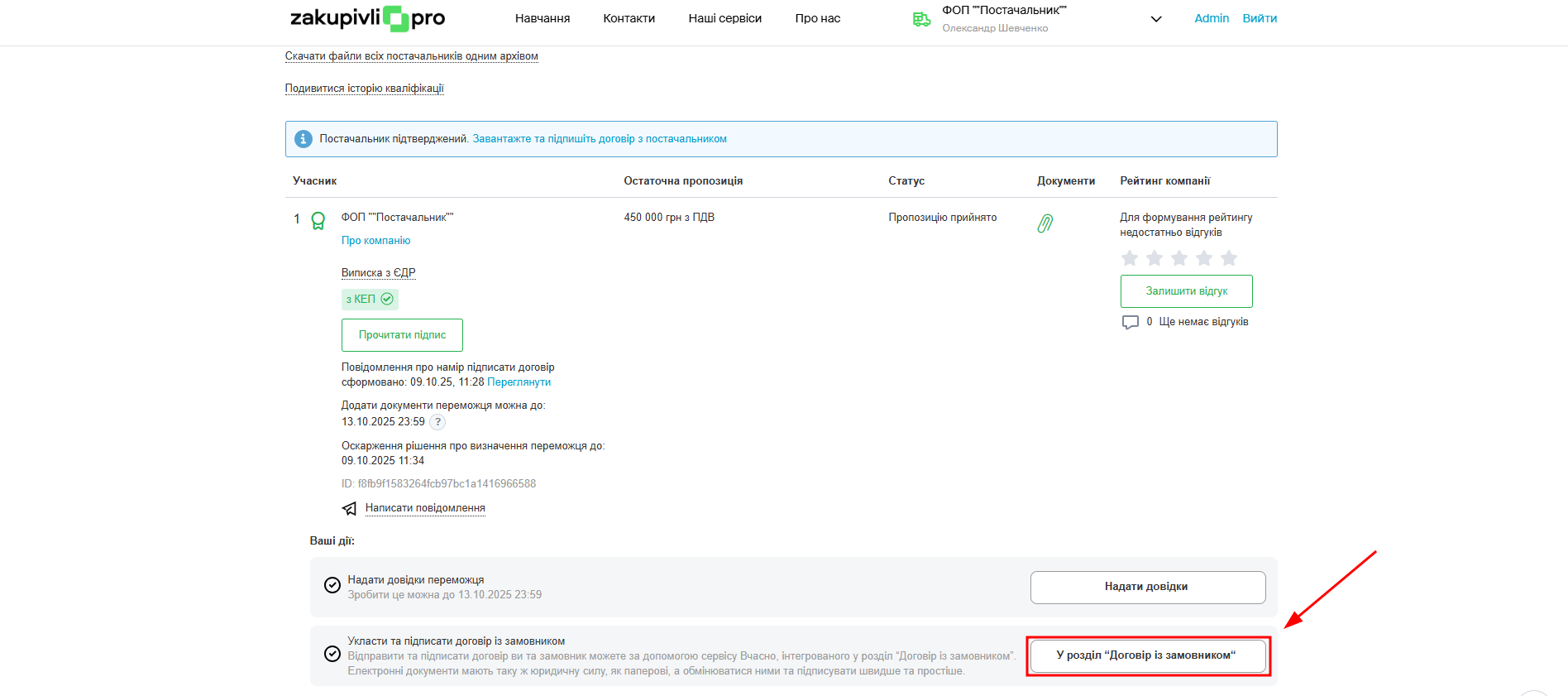Click the paper plane message icon
The image size is (1568, 696).
click(x=350, y=508)
